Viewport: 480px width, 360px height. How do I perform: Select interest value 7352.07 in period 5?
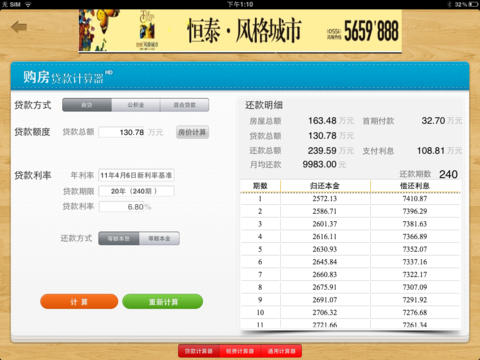415,249
